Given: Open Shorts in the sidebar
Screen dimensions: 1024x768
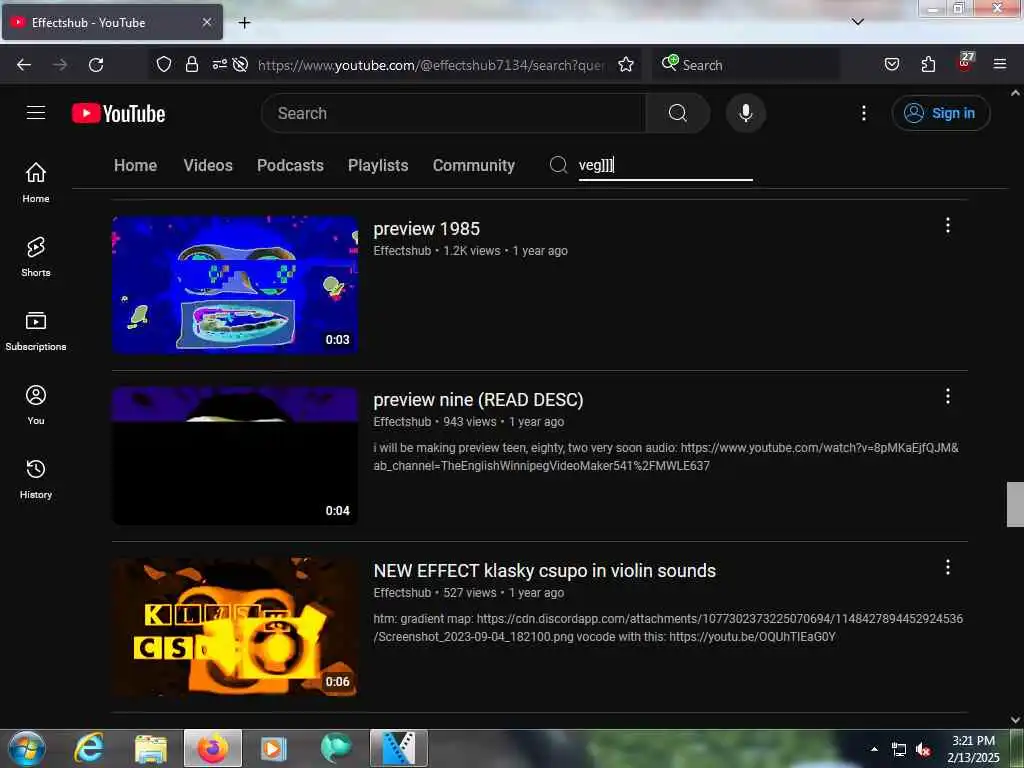Looking at the screenshot, I should tap(36, 257).
